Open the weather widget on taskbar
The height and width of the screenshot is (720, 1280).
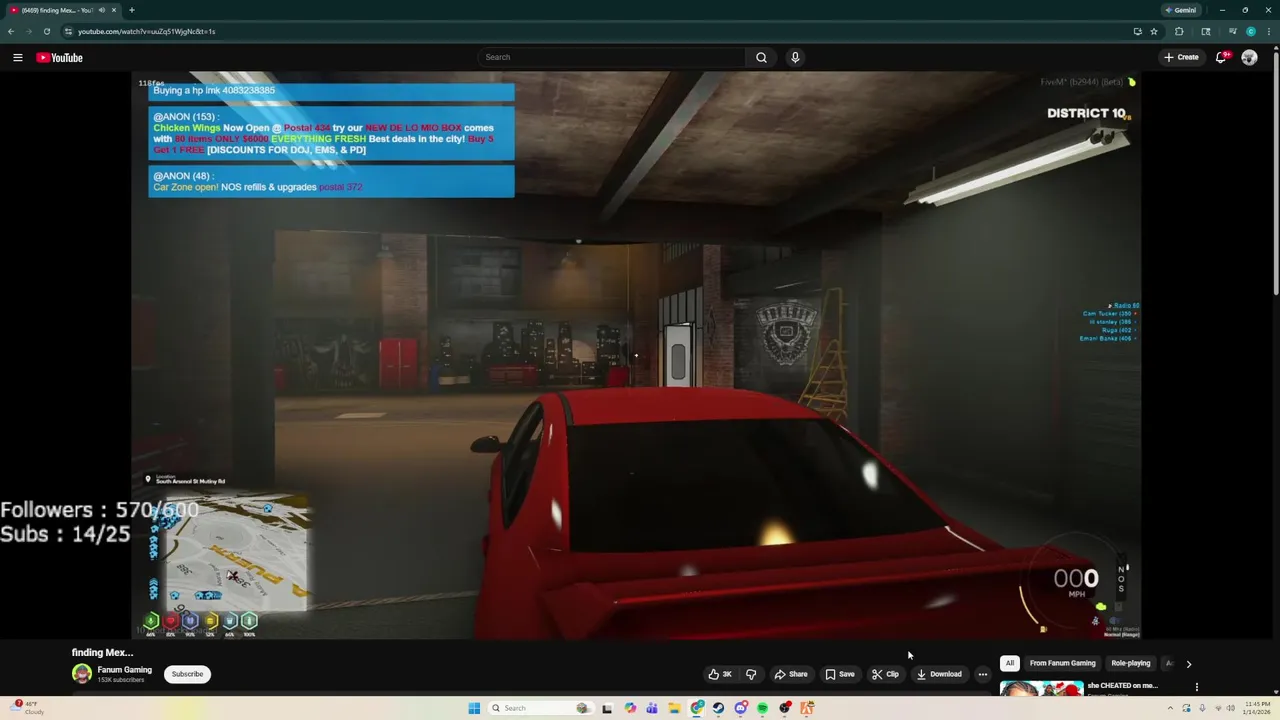[27, 708]
